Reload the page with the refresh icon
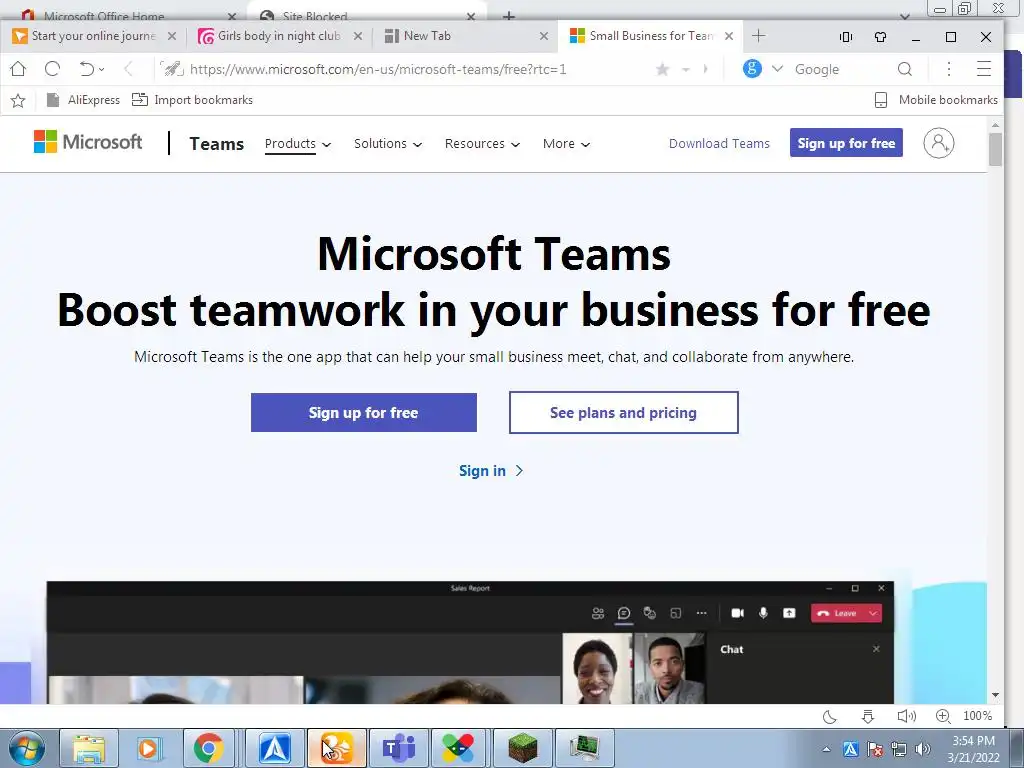The height and width of the screenshot is (768, 1024). pyautogui.click(x=53, y=69)
